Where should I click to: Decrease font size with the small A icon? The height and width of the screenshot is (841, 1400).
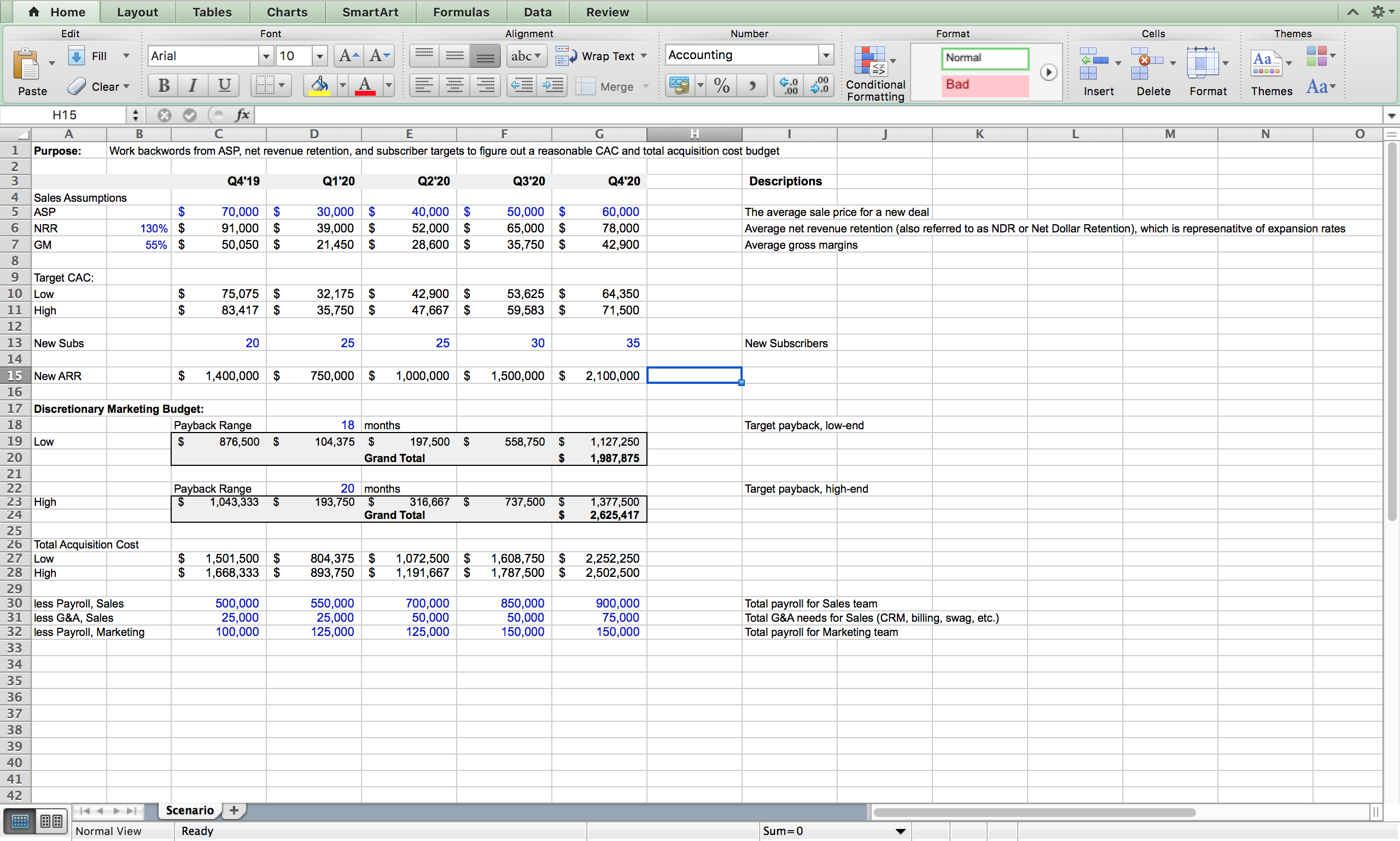[x=378, y=56]
